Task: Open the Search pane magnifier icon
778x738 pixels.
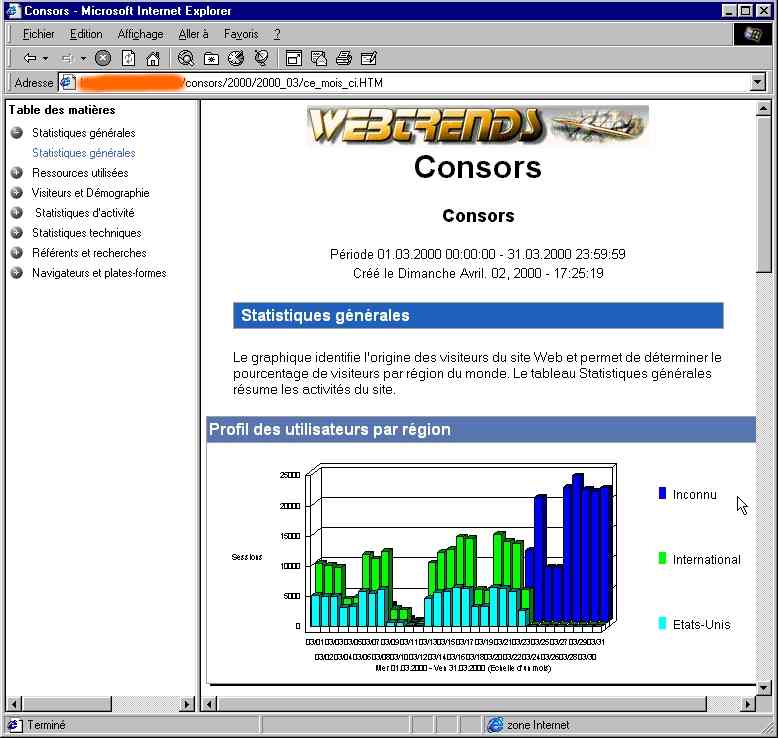Action: pos(186,59)
